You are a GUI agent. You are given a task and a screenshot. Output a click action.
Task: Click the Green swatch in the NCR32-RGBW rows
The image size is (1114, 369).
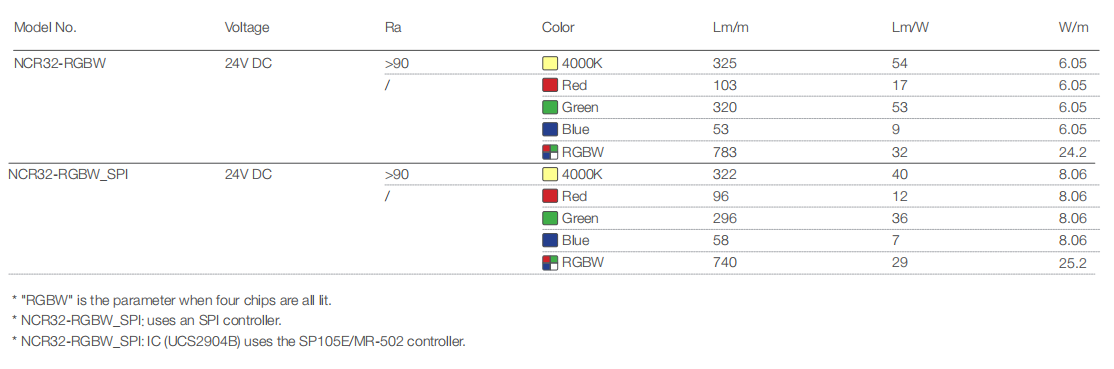[x=550, y=107]
